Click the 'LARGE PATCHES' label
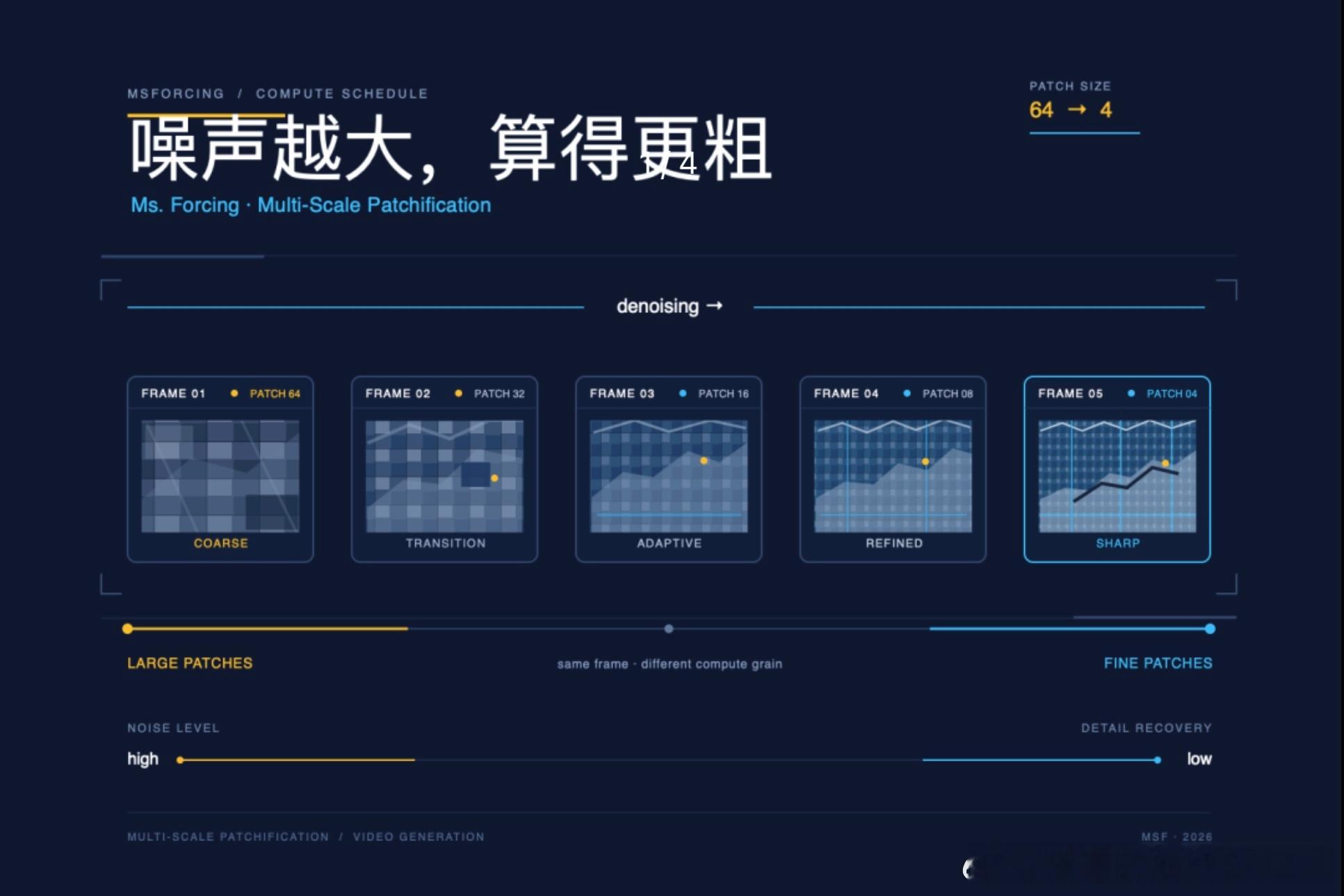Viewport: 1344px width, 896px height. (190, 663)
